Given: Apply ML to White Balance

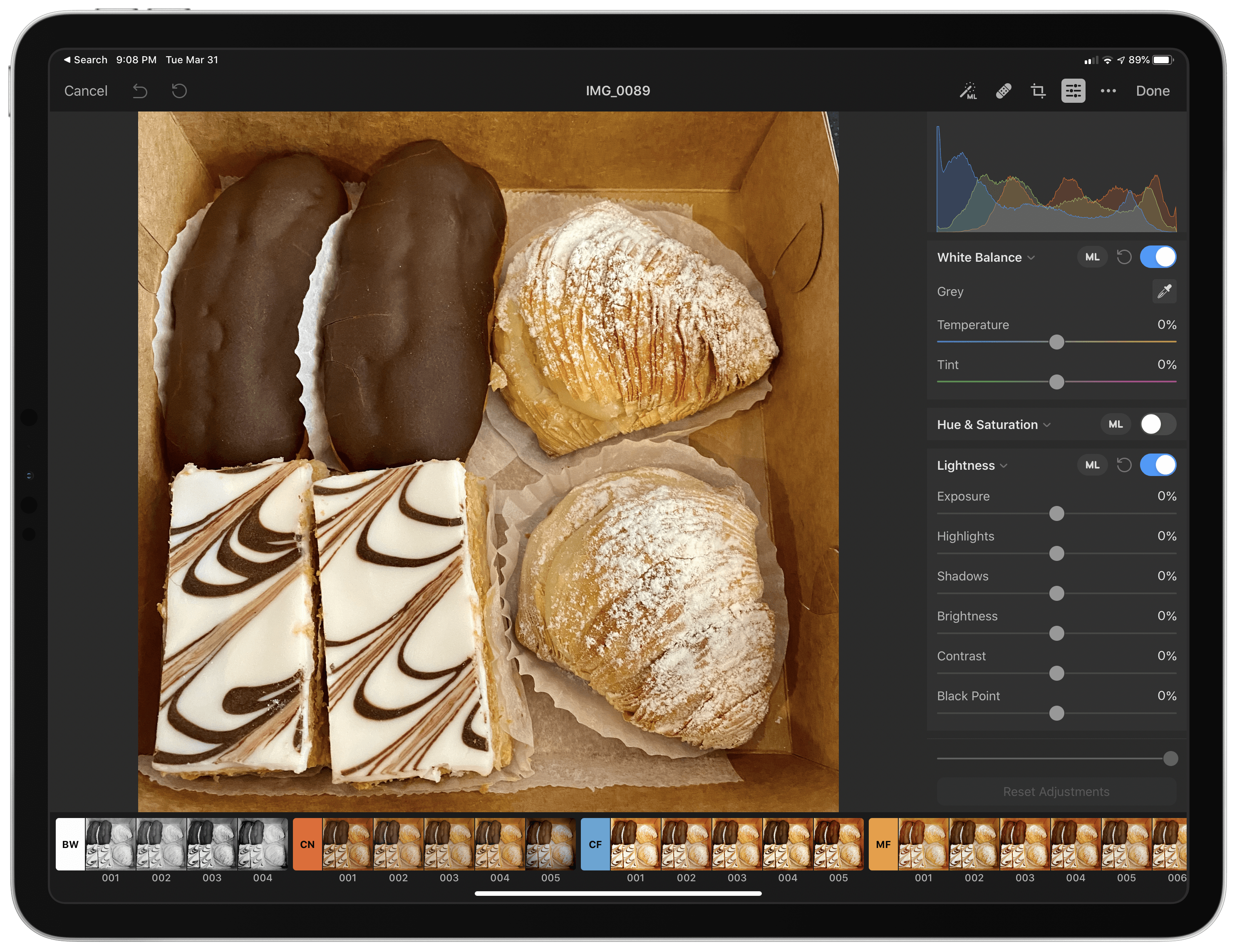Looking at the screenshot, I should click(x=1092, y=257).
